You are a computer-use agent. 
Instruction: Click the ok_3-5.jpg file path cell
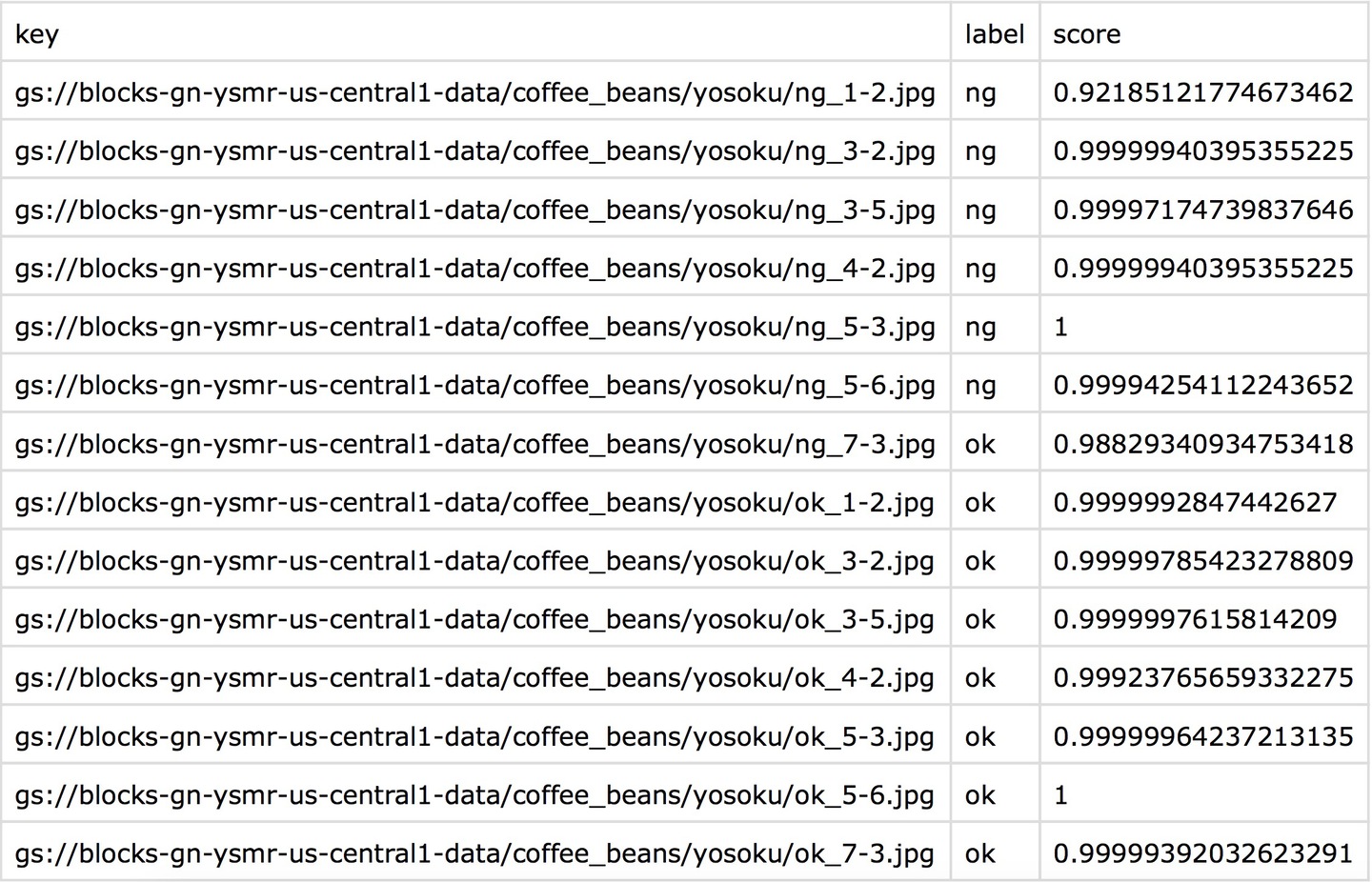tap(475, 619)
